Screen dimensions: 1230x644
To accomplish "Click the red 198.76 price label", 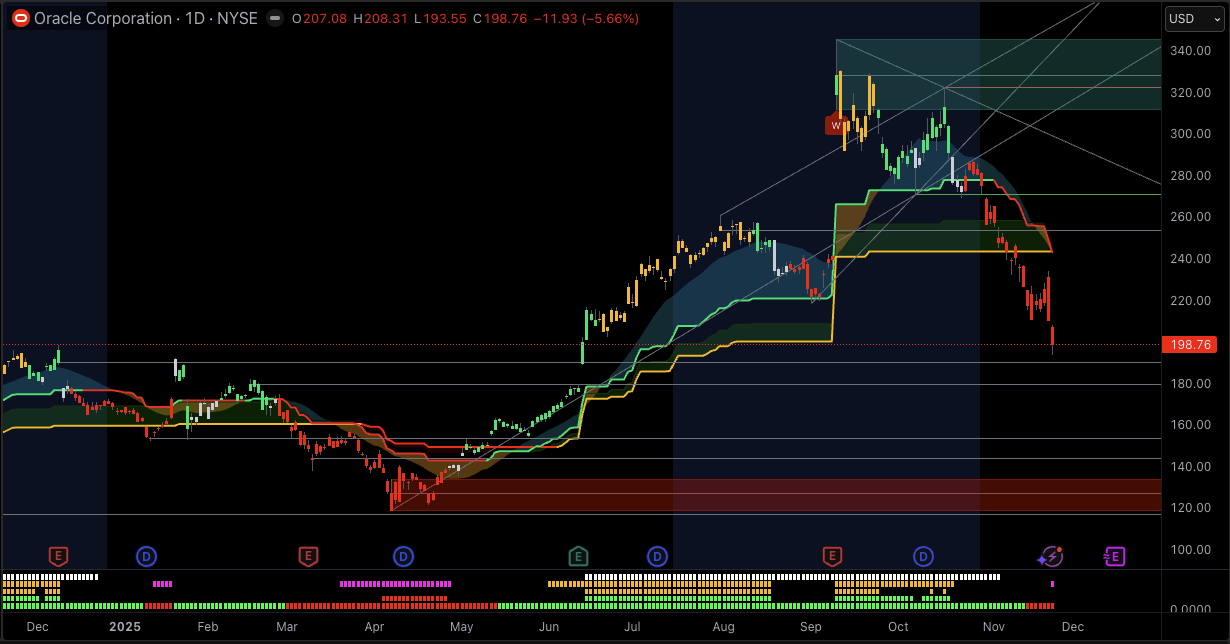I will tap(1189, 344).
